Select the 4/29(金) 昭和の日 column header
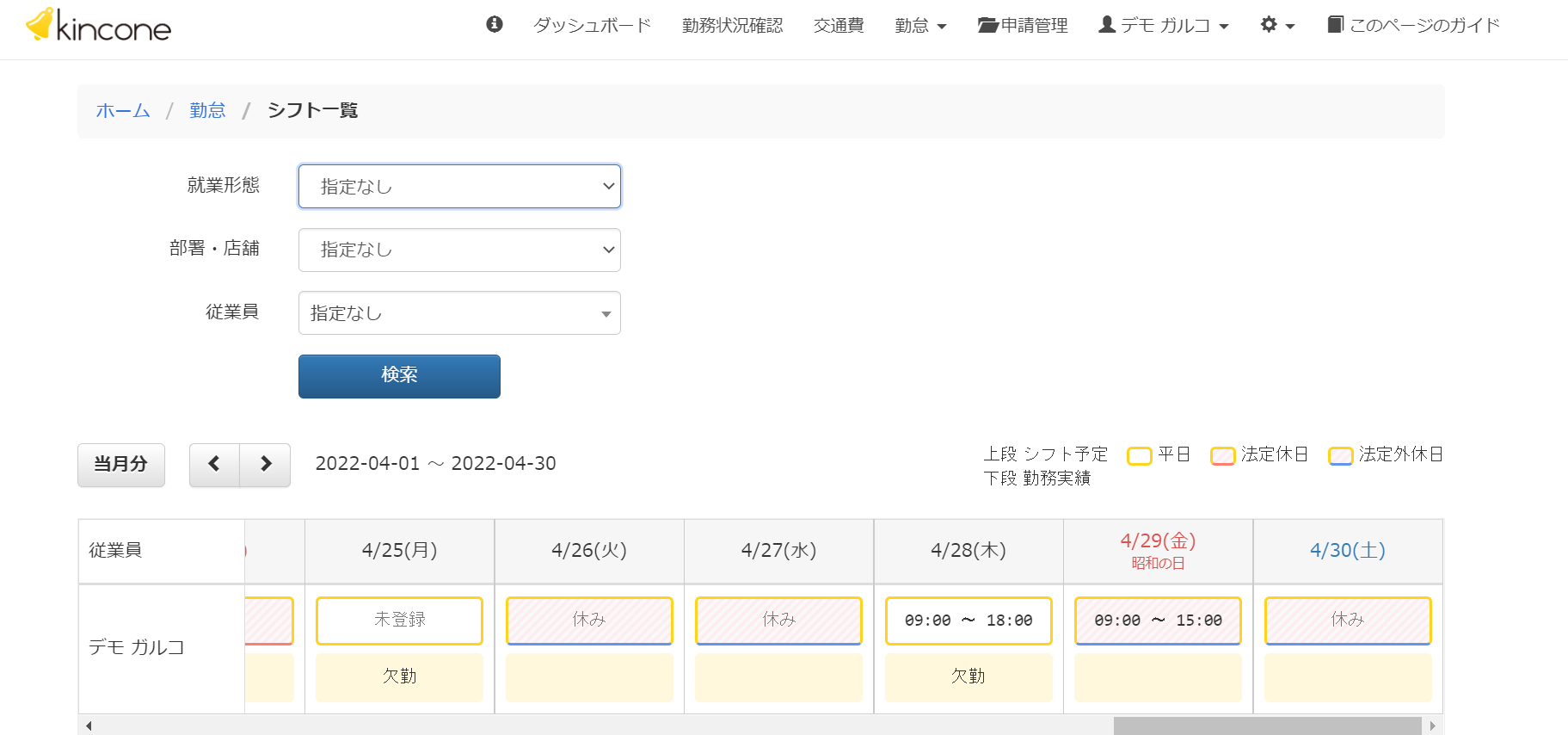Screen dimensions: 1568x735 (1159, 551)
